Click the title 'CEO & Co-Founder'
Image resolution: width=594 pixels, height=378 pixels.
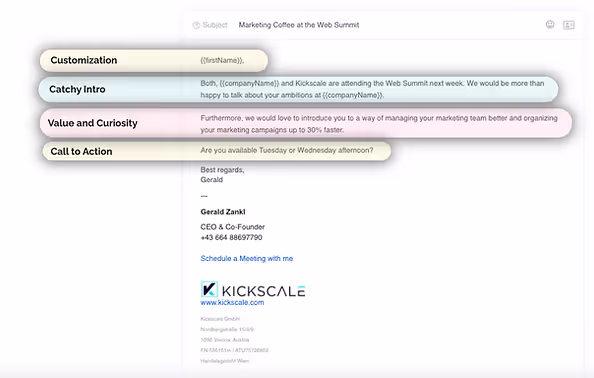tap(233, 227)
